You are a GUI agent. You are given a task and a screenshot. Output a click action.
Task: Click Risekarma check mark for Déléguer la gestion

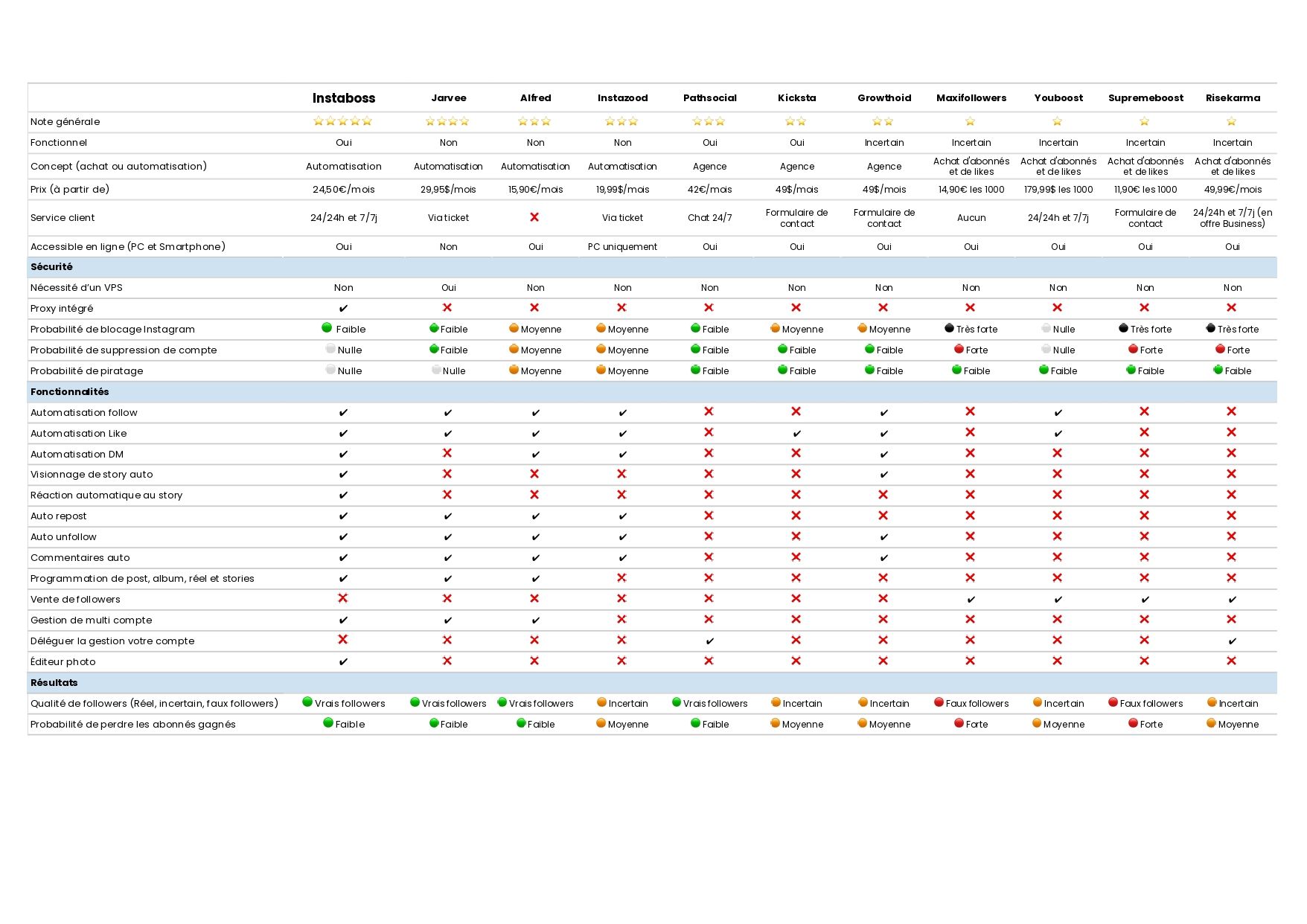[x=1233, y=641]
